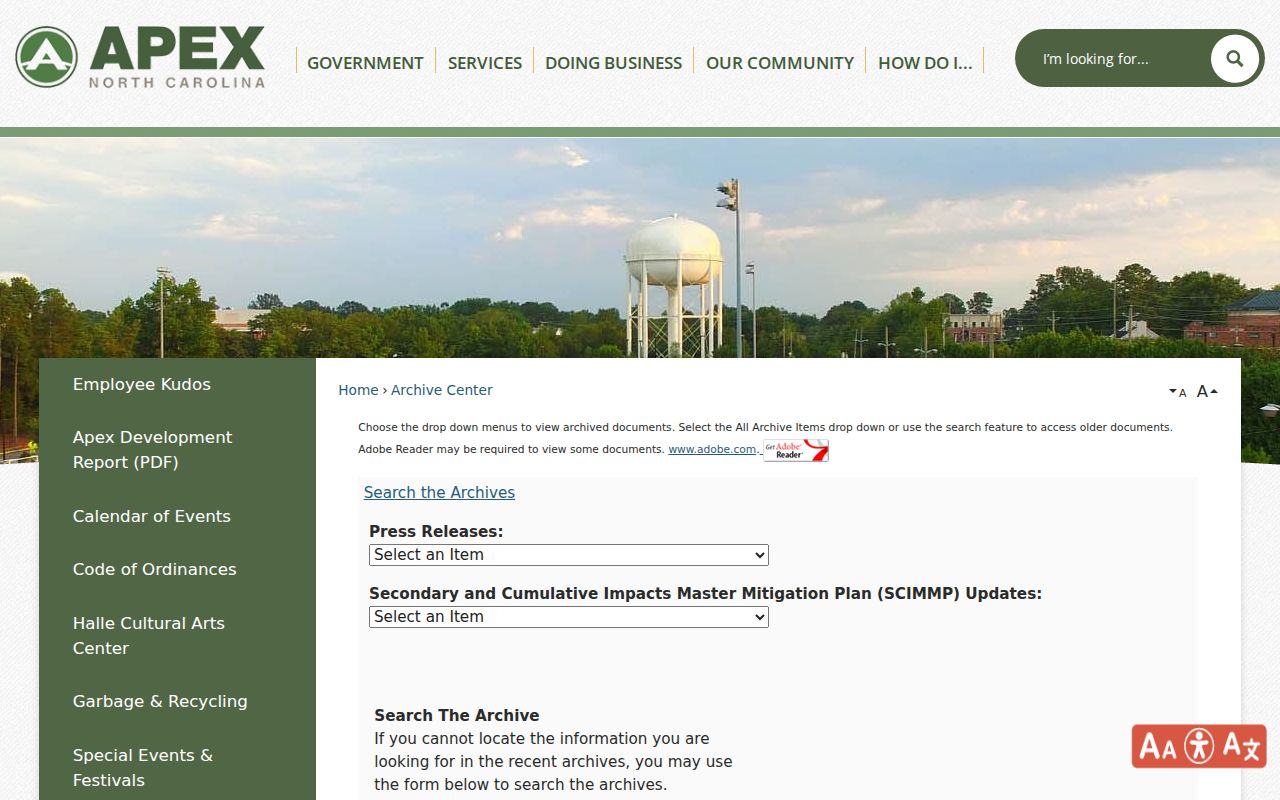Screen dimensions: 1280x800
Task: Open the How Do I... menu
Action: pyautogui.click(x=925, y=62)
